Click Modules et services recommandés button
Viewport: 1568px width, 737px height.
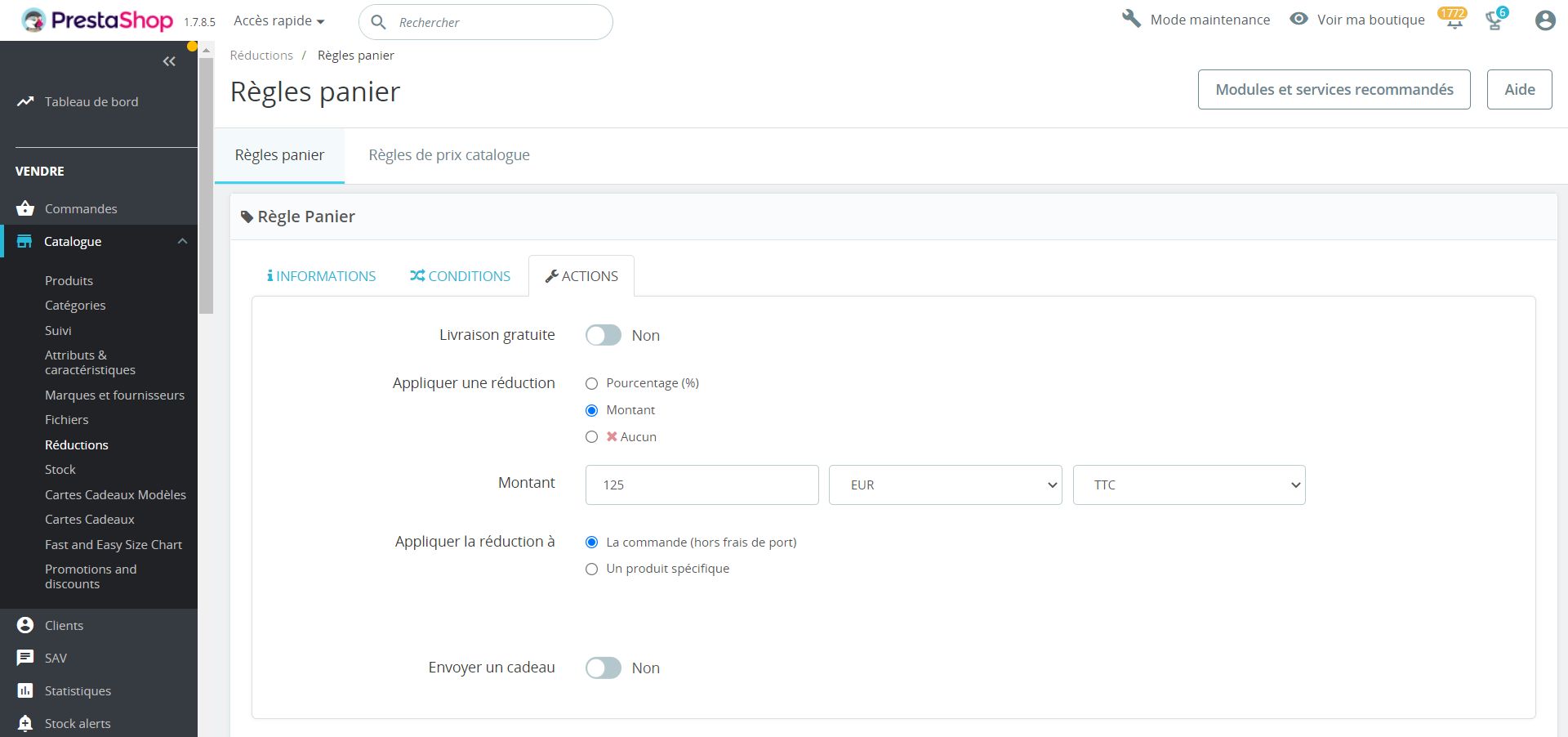1334,89
